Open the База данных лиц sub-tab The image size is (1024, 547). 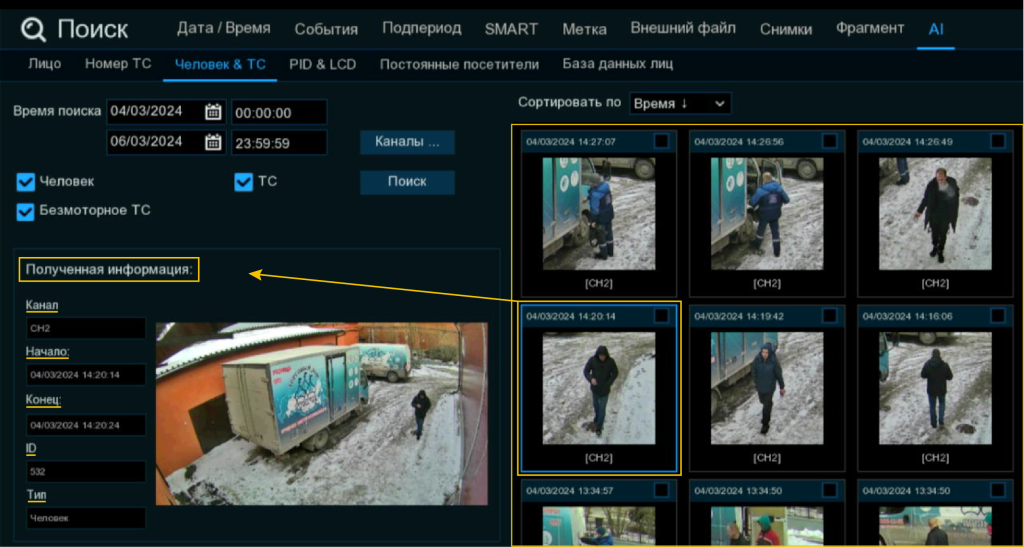click(x=618, y=64)
